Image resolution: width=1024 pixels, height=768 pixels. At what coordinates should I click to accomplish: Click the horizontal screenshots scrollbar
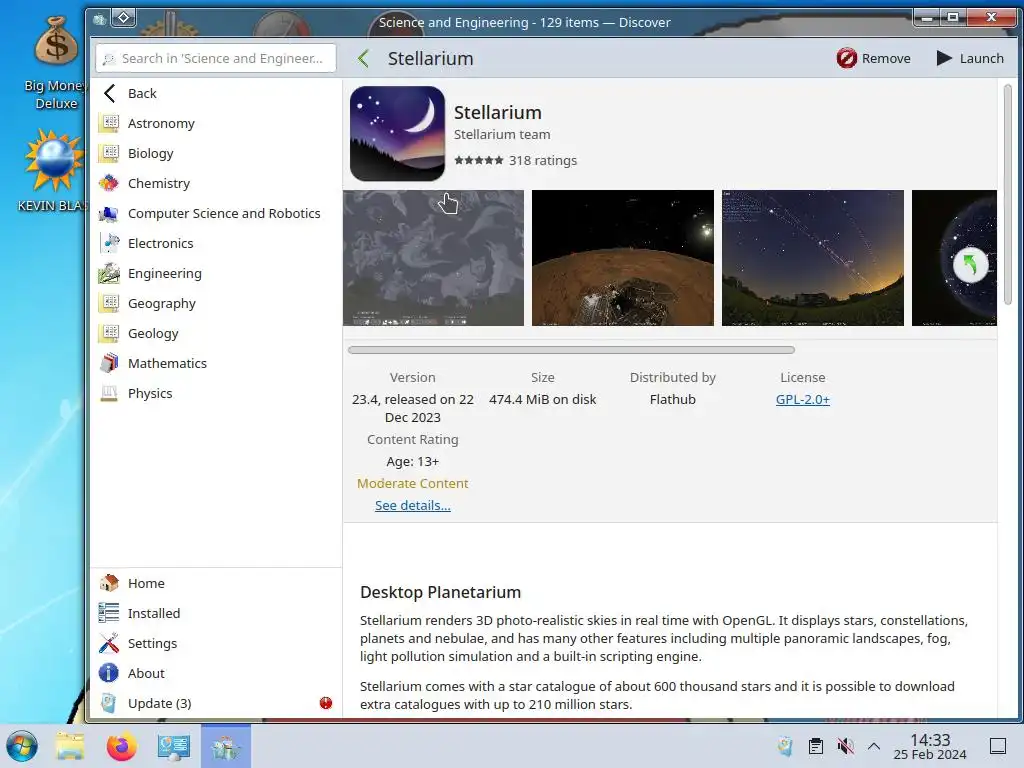click(571, 350)
